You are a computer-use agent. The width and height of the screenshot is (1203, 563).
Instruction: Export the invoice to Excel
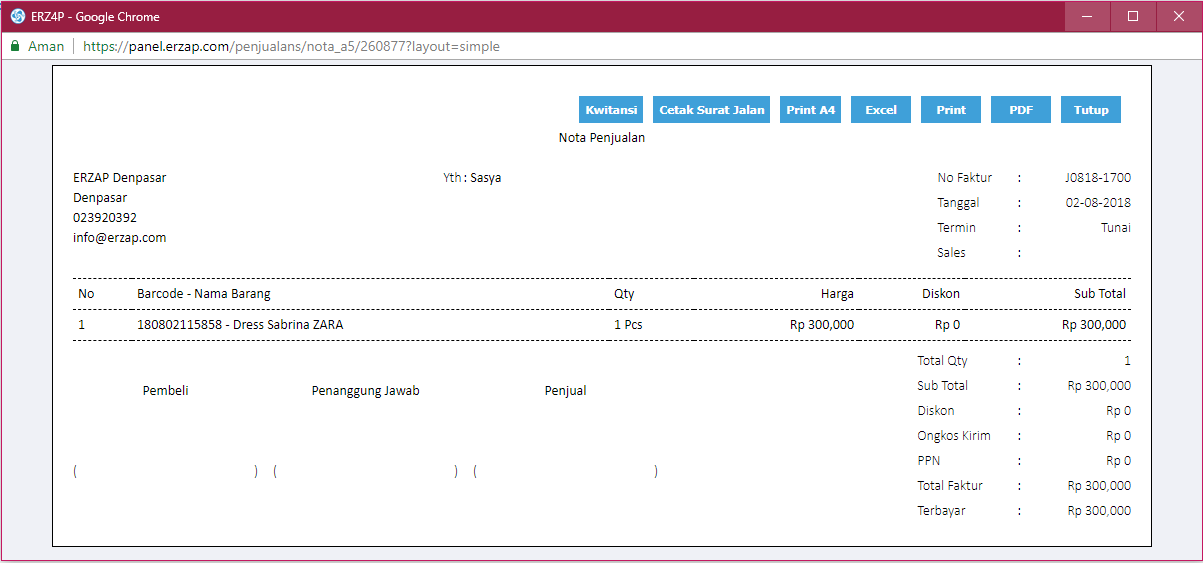(x=881, y=110)
